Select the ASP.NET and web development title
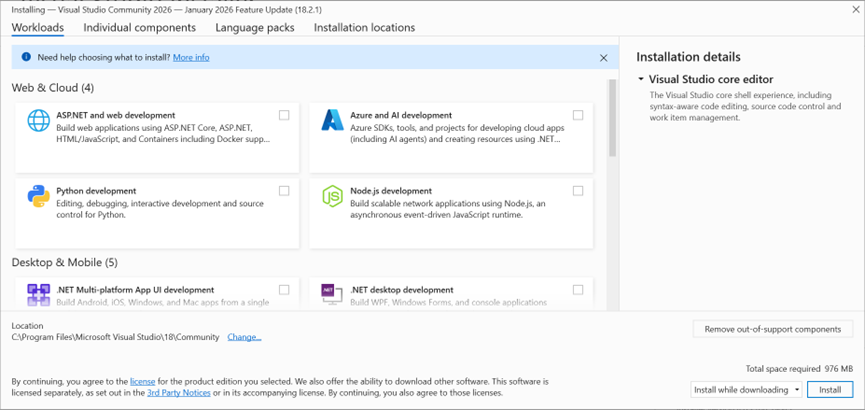 116,115
